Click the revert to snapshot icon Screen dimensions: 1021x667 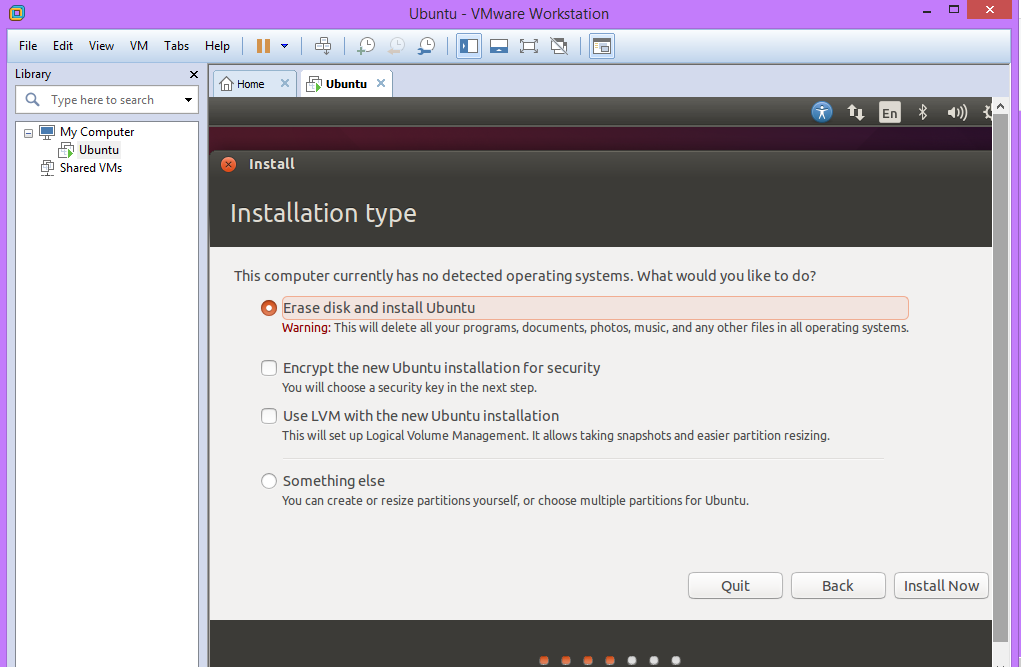tap(396, 46)
